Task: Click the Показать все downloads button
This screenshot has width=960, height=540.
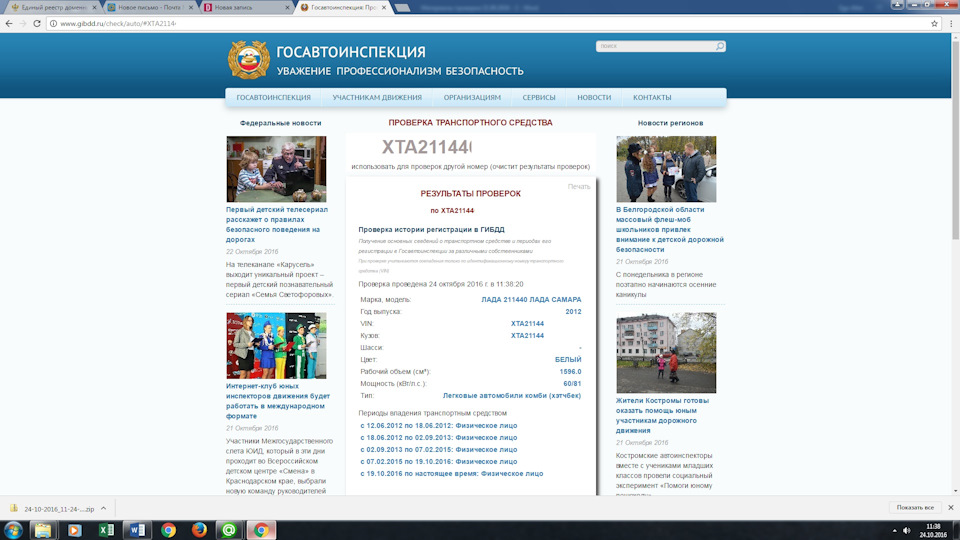Action: click(x=915, y=508)
